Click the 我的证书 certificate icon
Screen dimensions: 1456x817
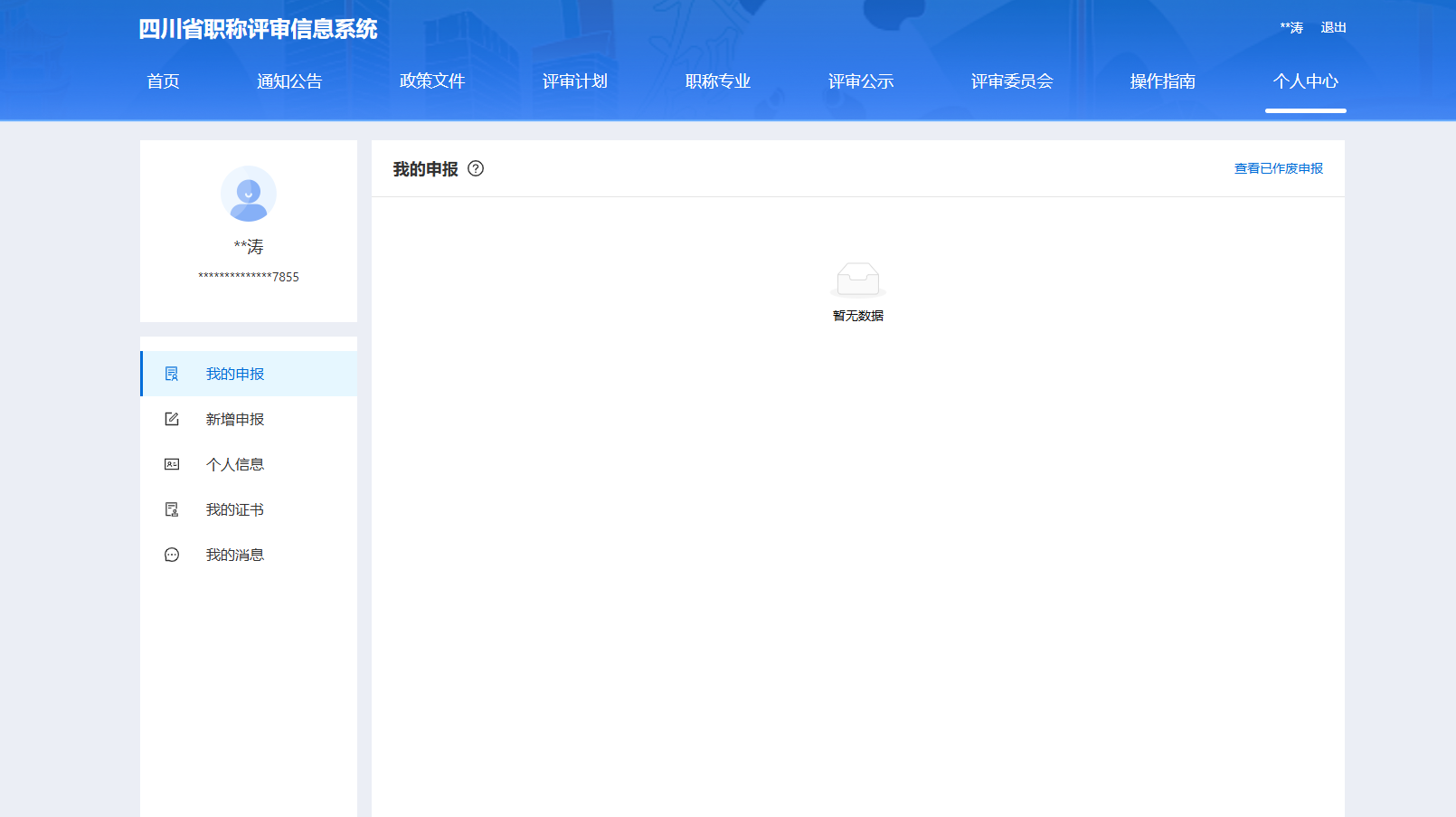point(172,509)
